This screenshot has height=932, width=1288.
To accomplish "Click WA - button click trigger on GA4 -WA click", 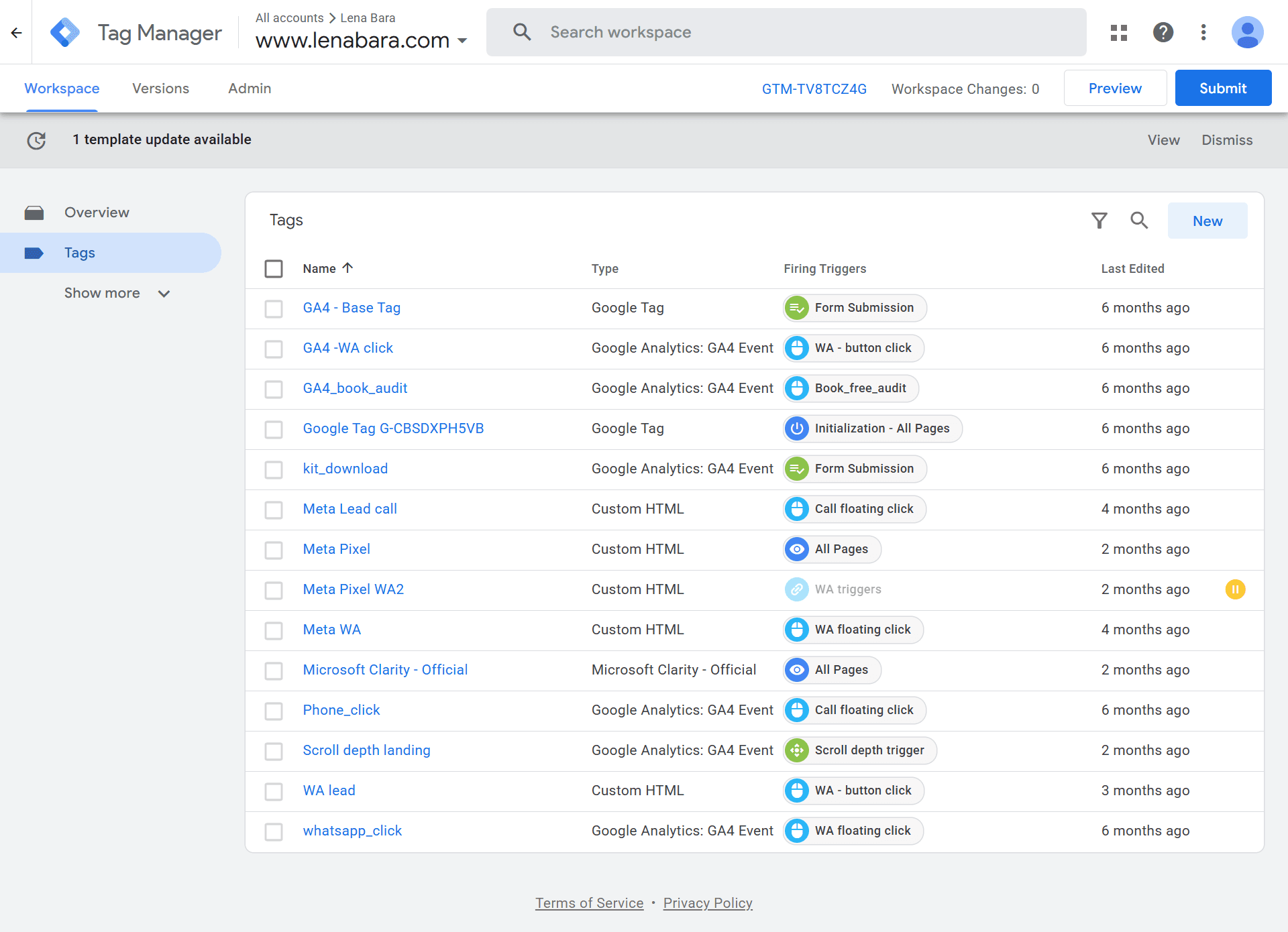I will coord(853,348).
